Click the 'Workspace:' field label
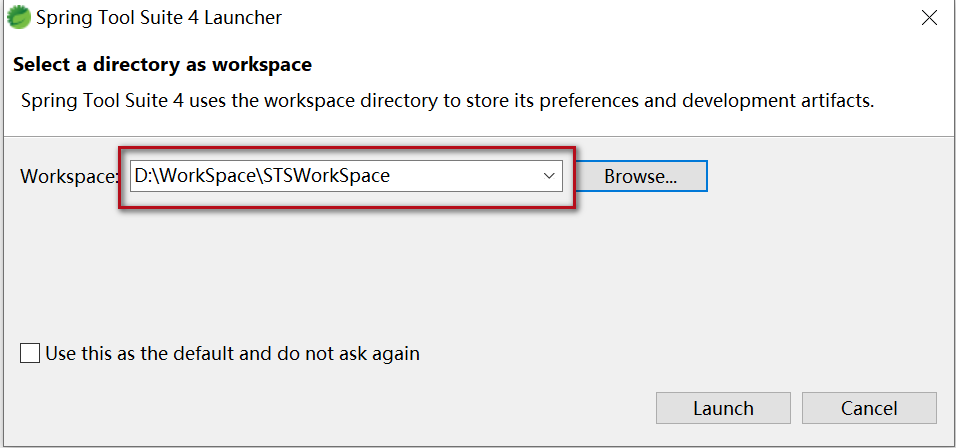This screenshot has width=956, height=448. click(x=68, y=176)
